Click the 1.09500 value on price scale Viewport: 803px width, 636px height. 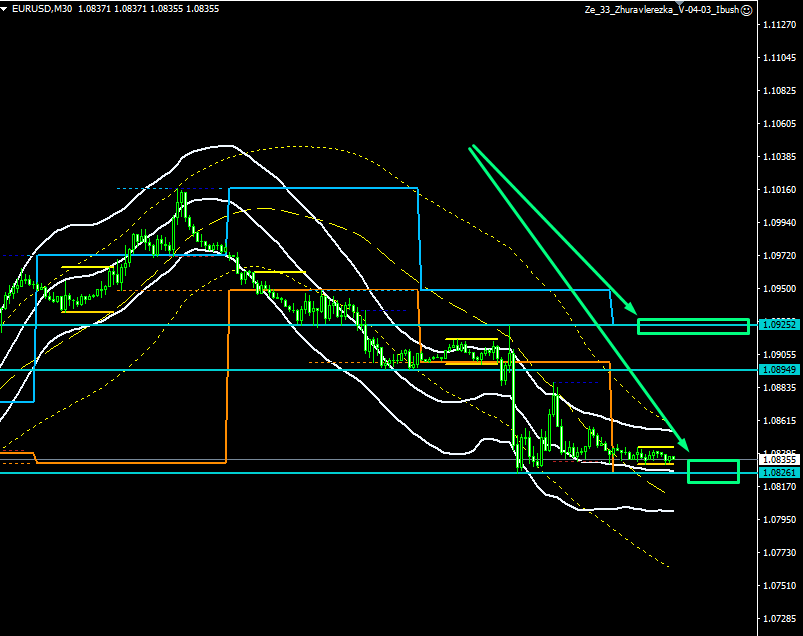[x=779, y=289]
